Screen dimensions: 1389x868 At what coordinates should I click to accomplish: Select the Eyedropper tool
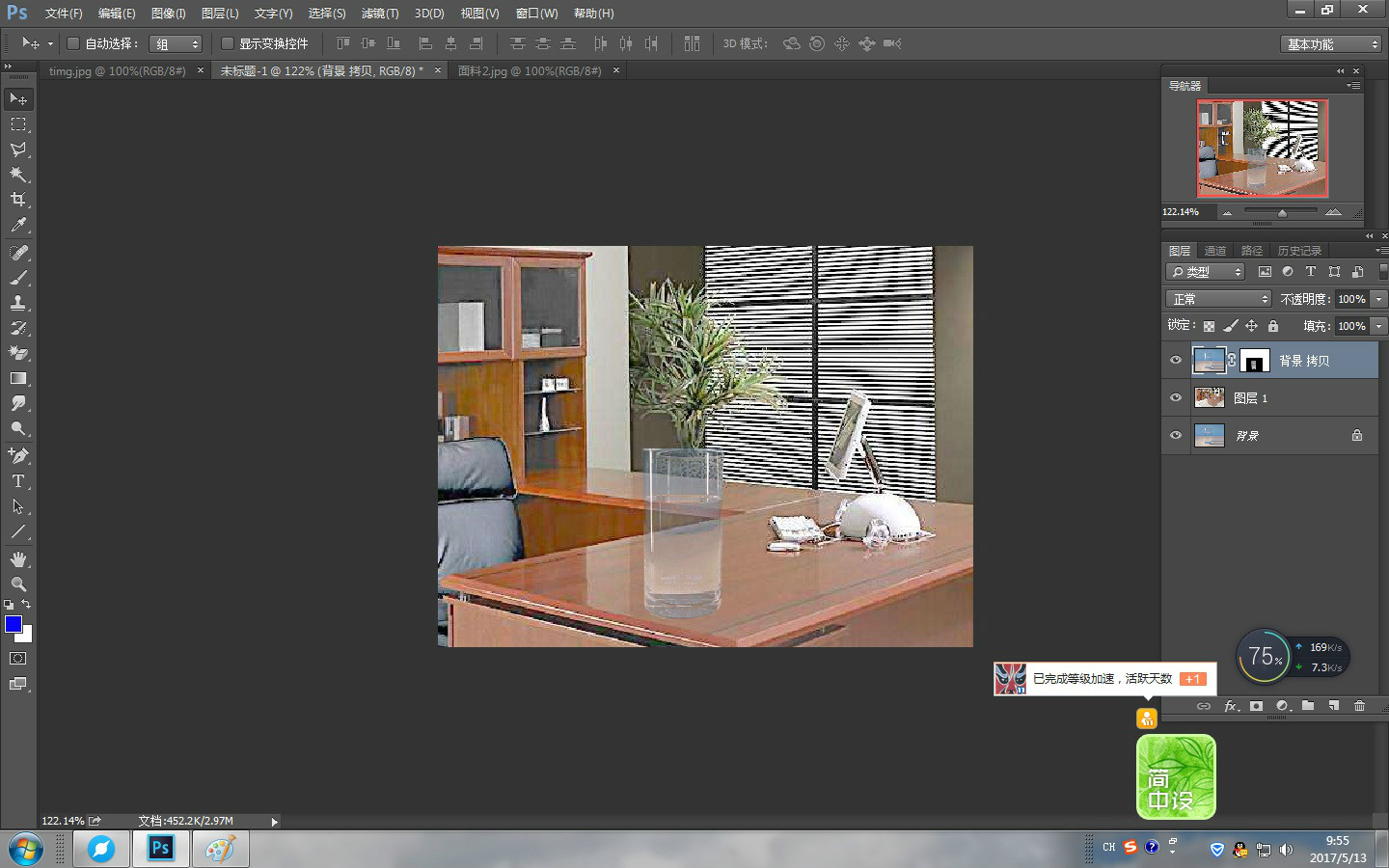click(x=18, y=225)
